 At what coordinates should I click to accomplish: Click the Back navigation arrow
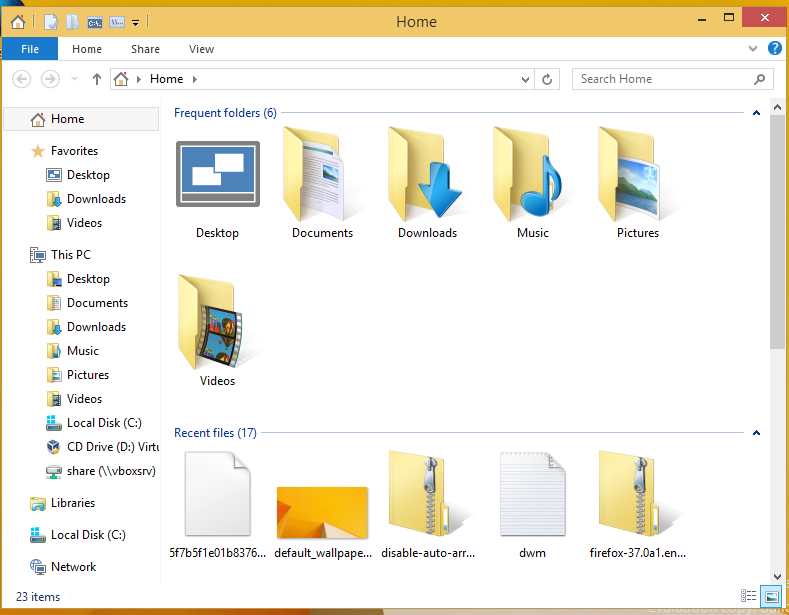click(21, 79)
